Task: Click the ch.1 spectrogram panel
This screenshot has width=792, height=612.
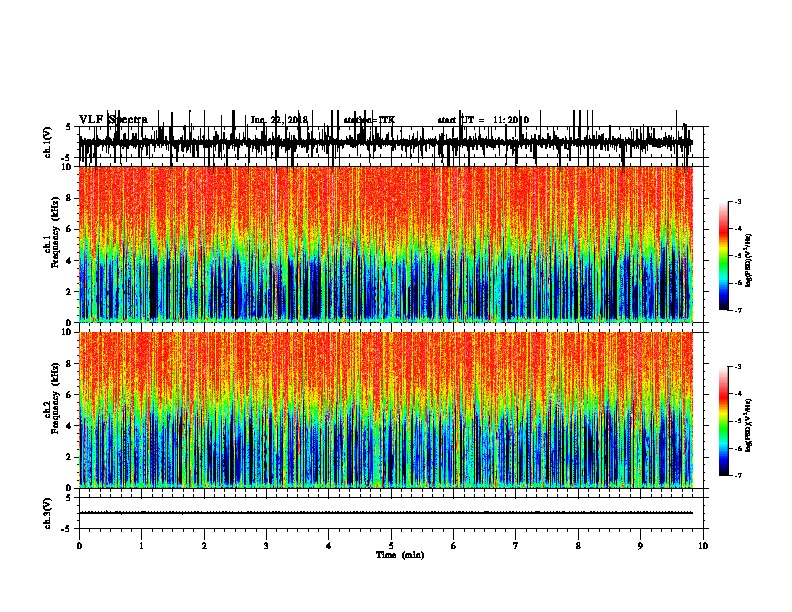Action: 386,244
